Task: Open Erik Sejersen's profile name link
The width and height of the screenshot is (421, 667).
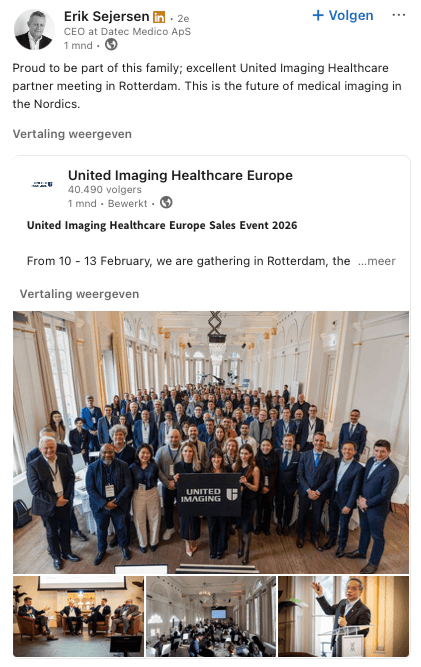Action: click(x=106, y=17)
